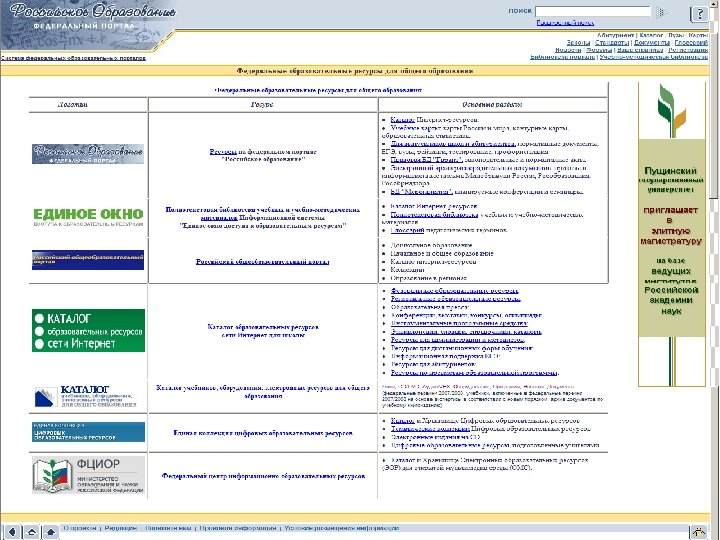Screen dimensions: 720x540
Task: Open Конференции, выставки, конкурсы, олимпиады link
Action: click(x=466, y=315)
